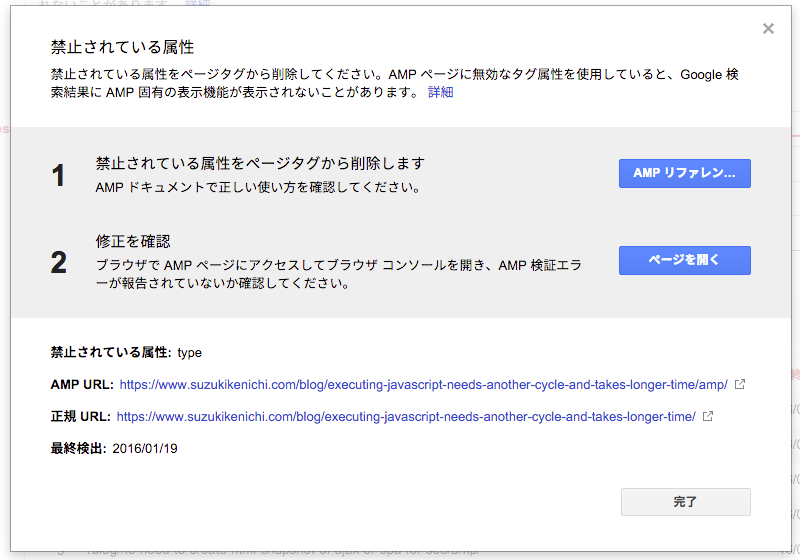Select the 最終検出 label
The height and width of the screenshot is (560, 800).
click(x=78, y=449)
